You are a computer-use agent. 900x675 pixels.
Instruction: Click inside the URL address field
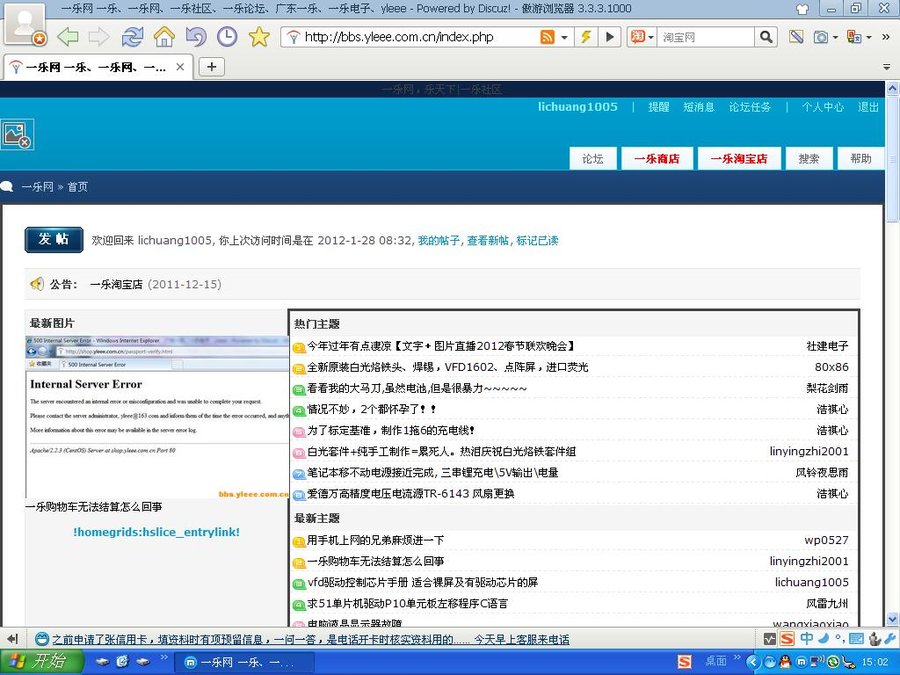point(415,37)
